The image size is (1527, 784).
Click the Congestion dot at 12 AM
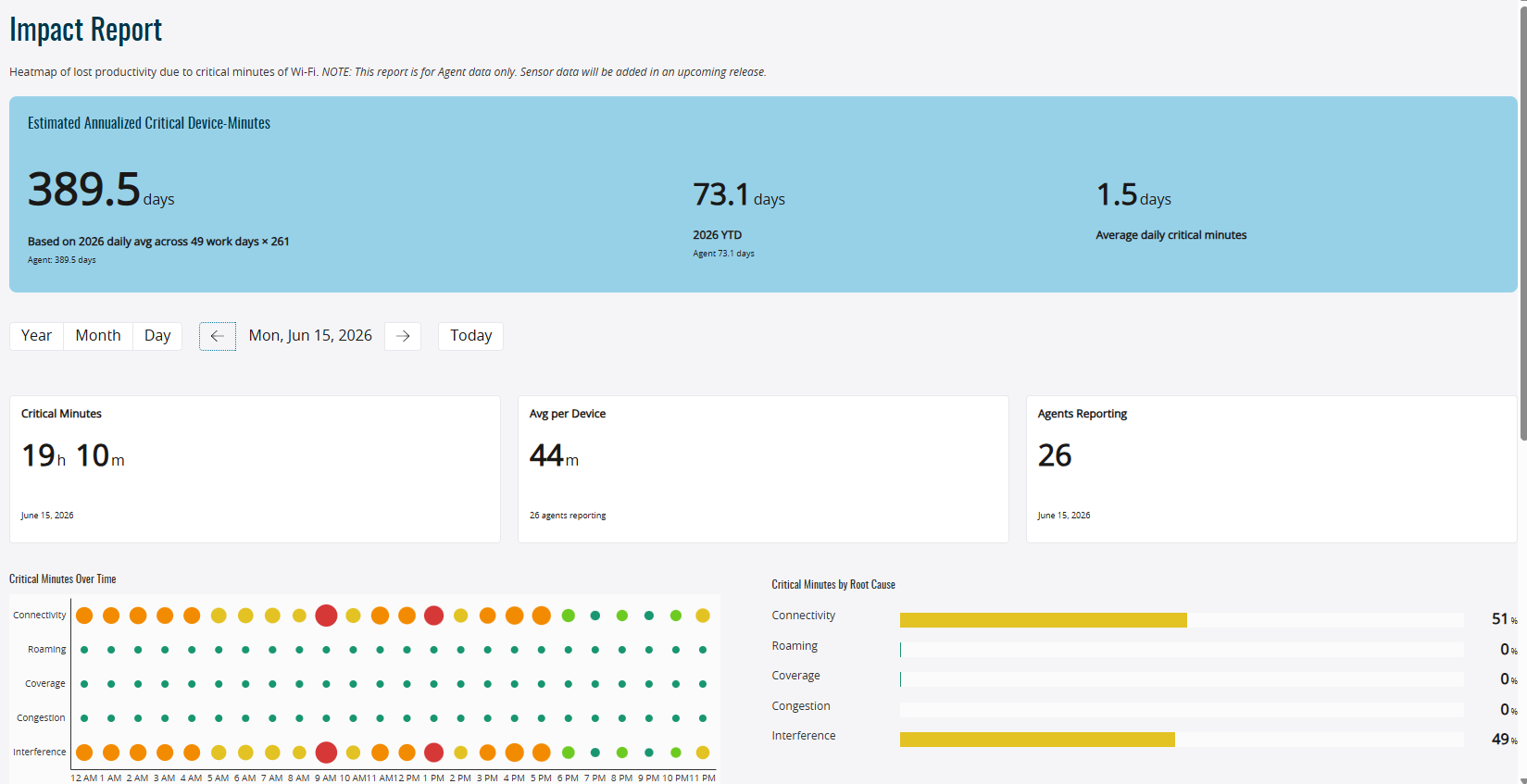click(84, 718)
